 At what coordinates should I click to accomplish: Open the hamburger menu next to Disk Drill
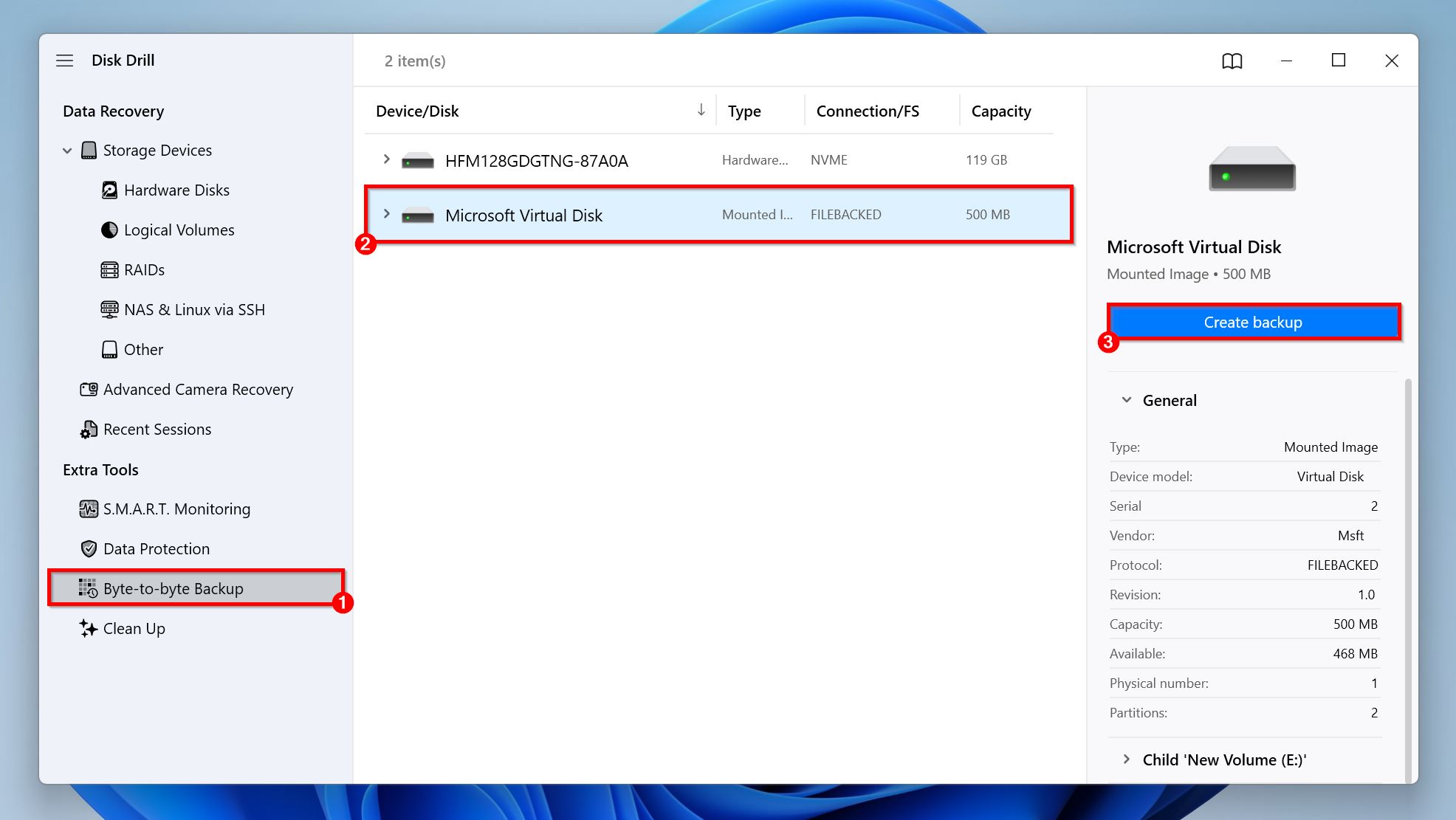[65, 60]
